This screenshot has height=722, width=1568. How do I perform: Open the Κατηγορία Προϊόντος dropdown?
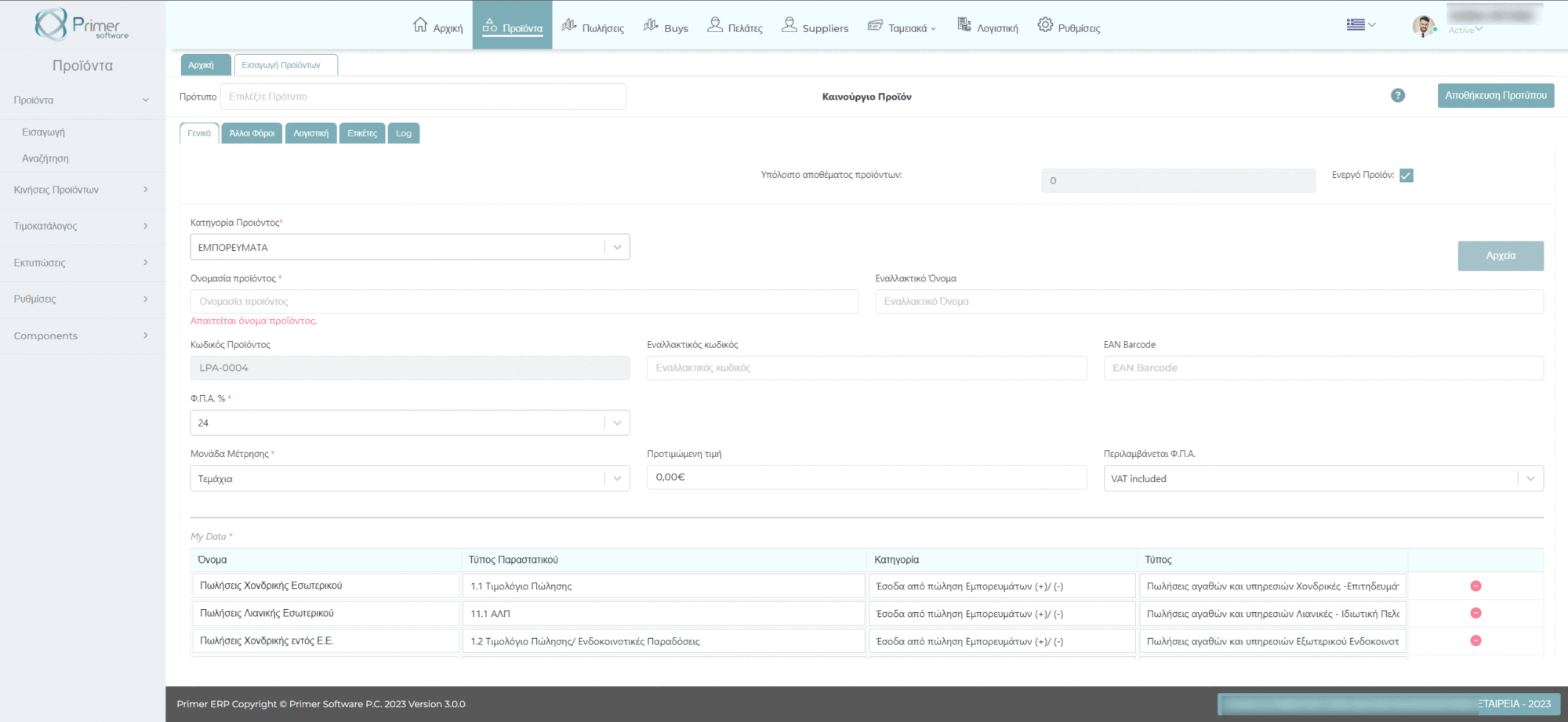[x=409, y=247]
